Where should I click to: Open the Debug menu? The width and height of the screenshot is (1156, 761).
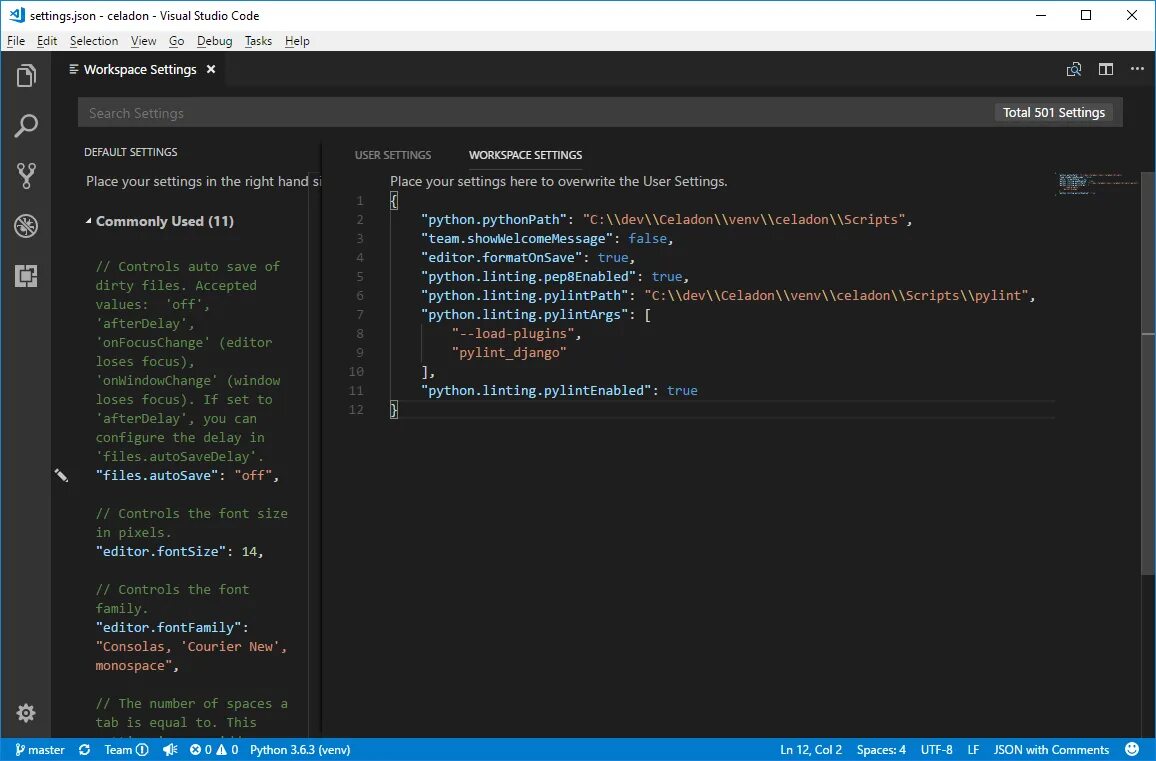pos(215,41)
